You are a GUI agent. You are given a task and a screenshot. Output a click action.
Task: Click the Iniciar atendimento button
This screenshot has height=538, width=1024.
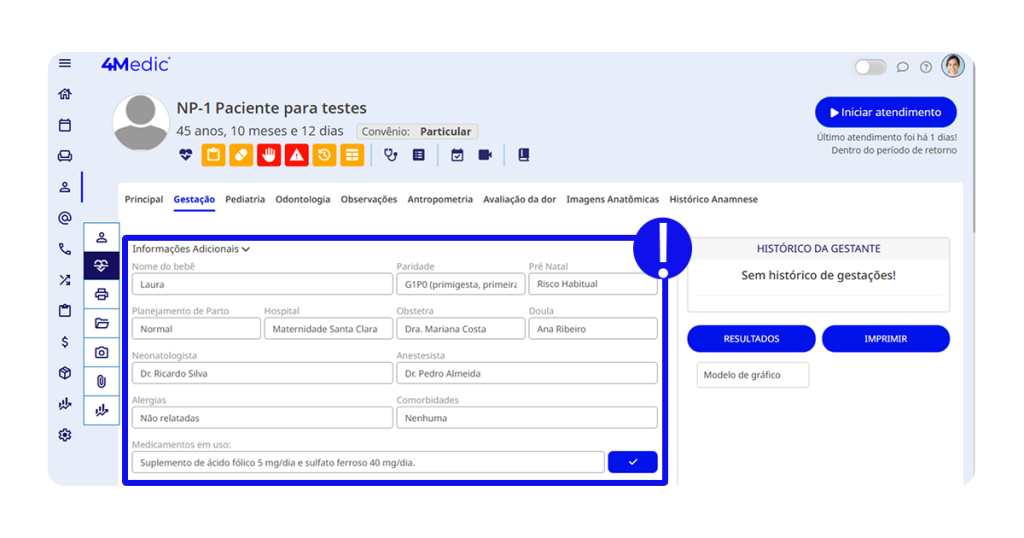[885, 112]
